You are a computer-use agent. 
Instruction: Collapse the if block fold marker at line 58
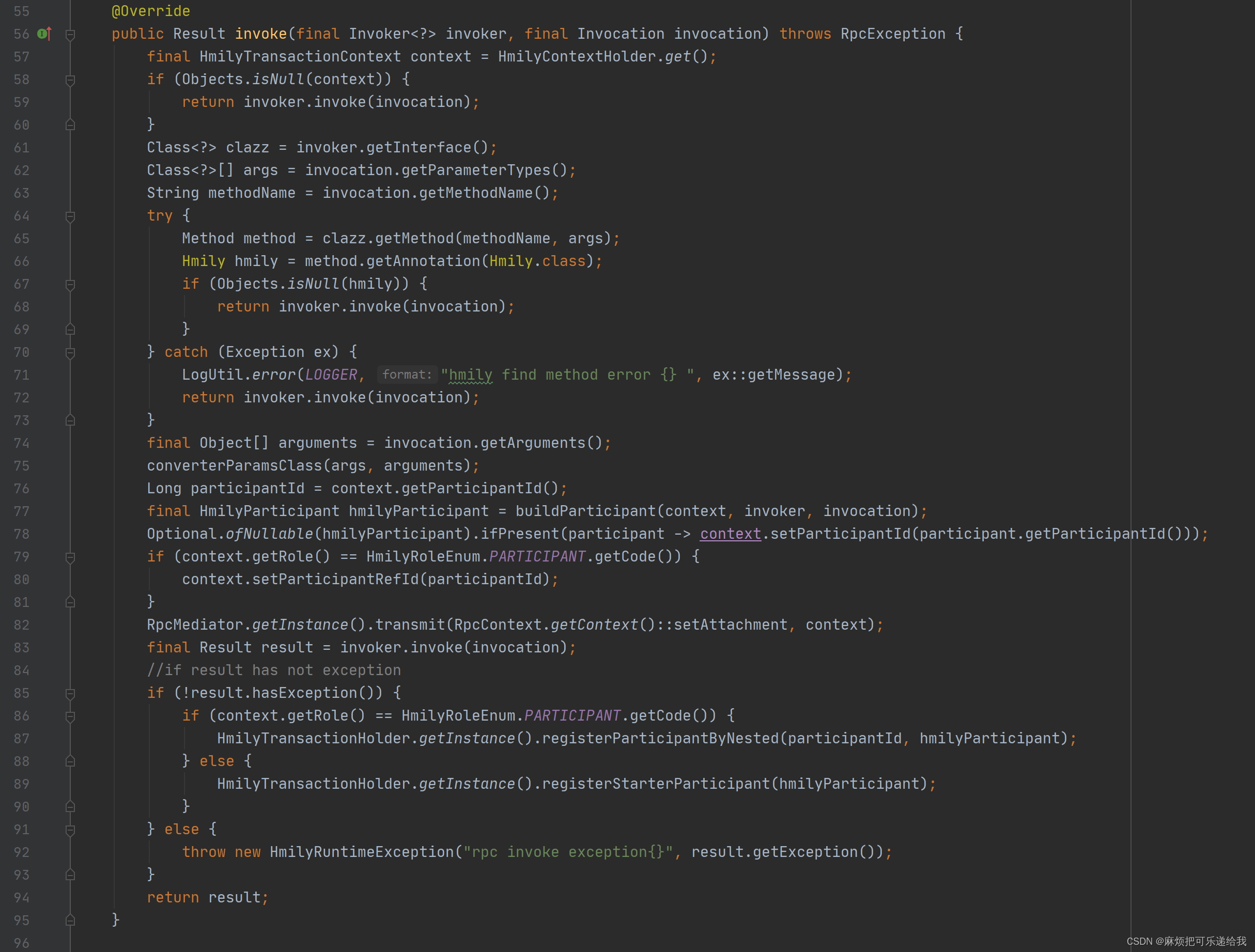pyautogui.click(x=70, y=81)
